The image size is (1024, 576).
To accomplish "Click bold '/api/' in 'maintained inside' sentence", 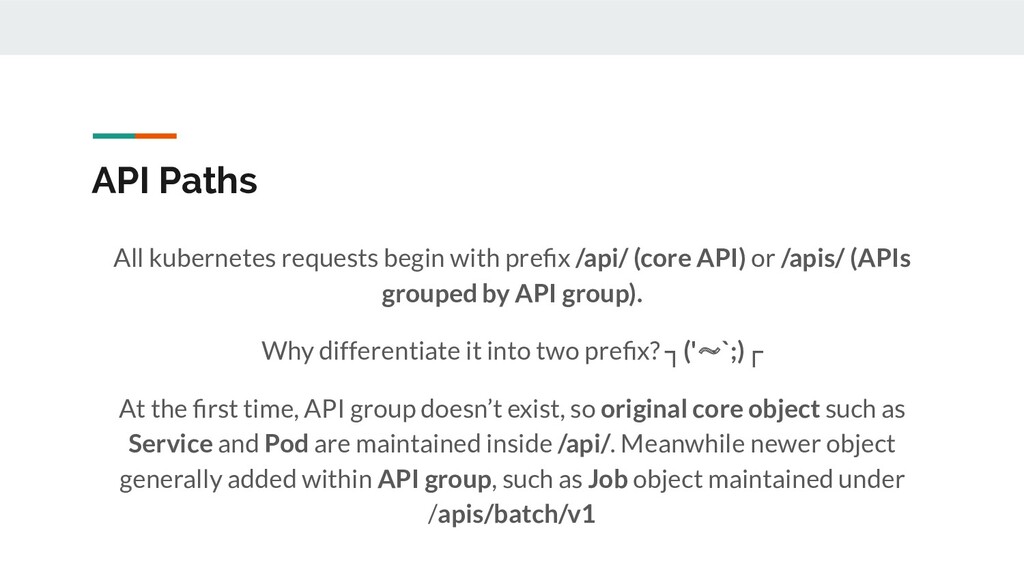I will [584, 444].
